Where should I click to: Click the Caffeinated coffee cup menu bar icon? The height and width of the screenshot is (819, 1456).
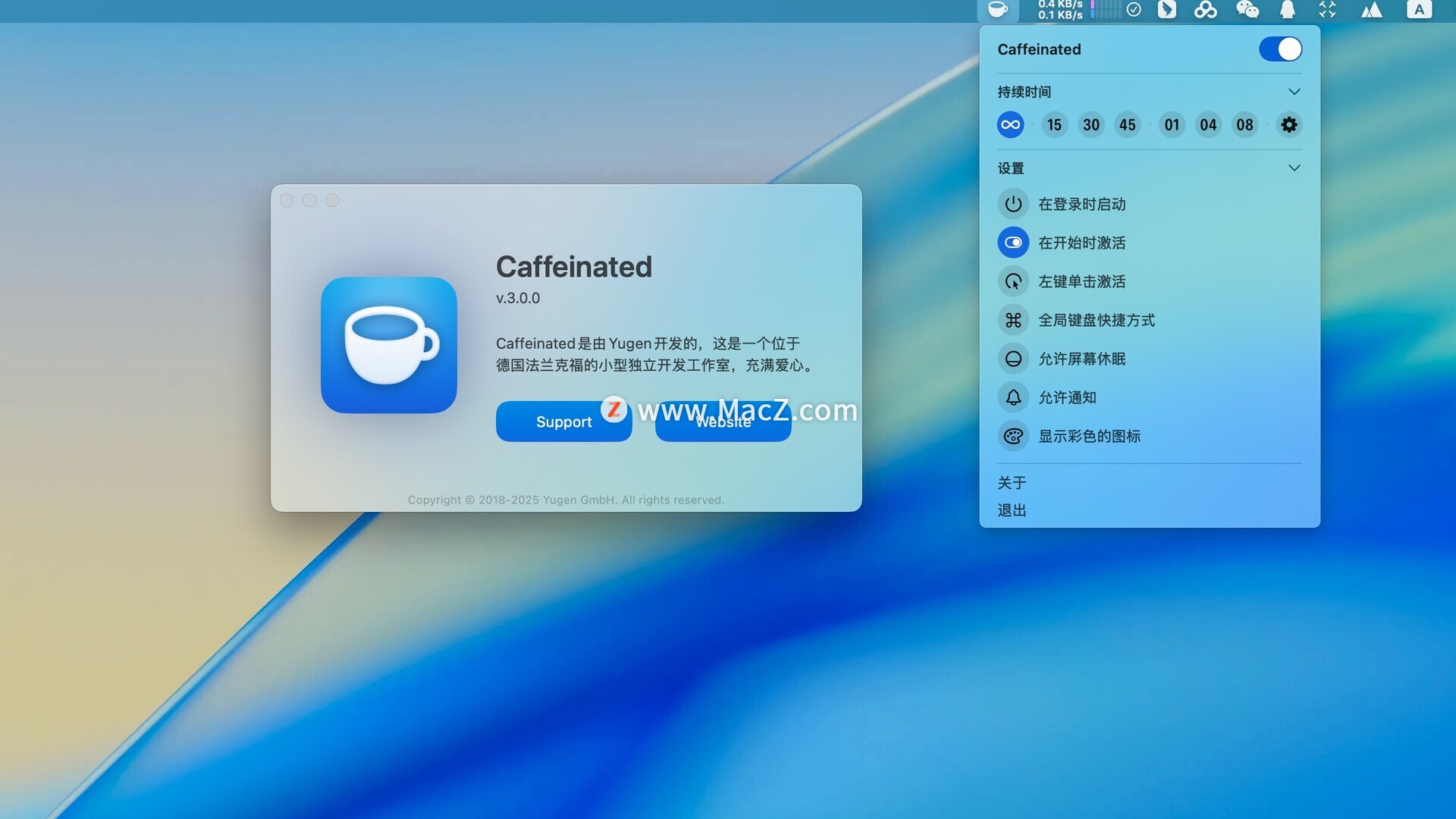coord(998,10)
